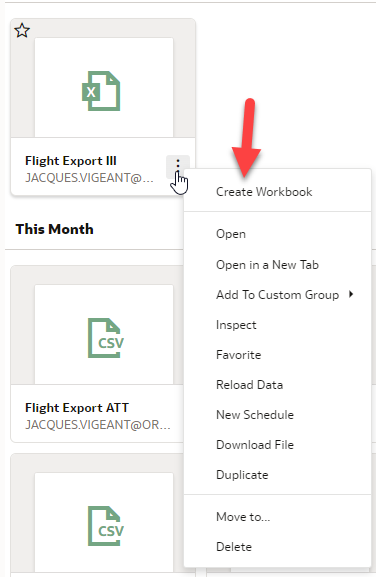Click the three-dot menu on Flight Export III
376x577 pixels.
pyautogui.click(x=178, y=164)
